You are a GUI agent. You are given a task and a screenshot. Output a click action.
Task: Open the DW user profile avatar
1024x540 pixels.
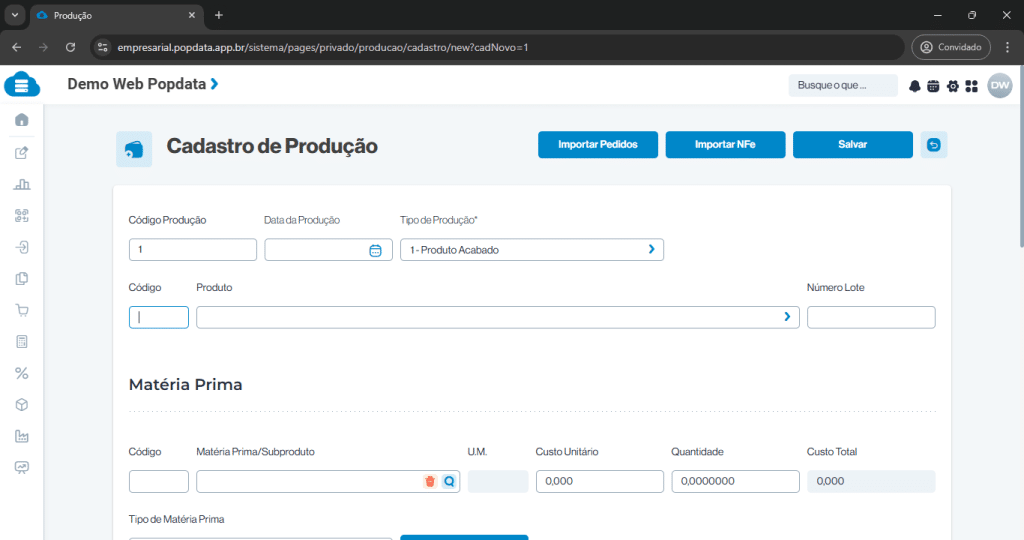tap(1000, 86)
